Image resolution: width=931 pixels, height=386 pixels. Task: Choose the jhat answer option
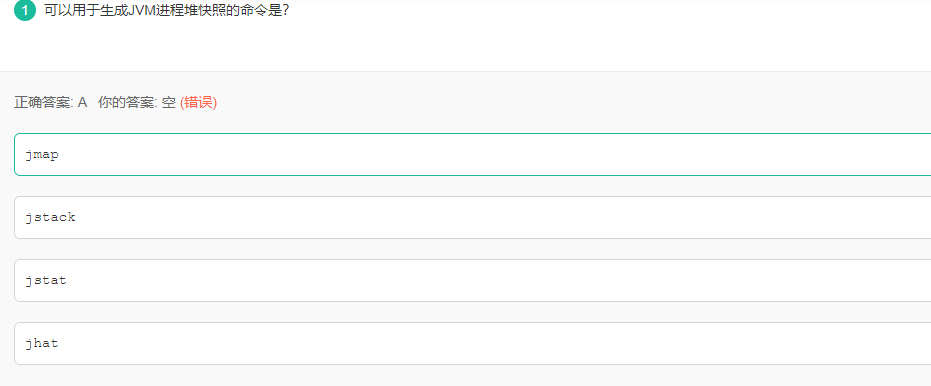click(473, 343)
